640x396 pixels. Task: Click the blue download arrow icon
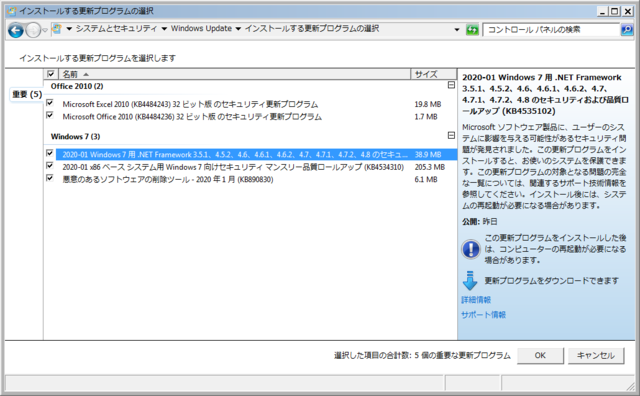point(470,280)
